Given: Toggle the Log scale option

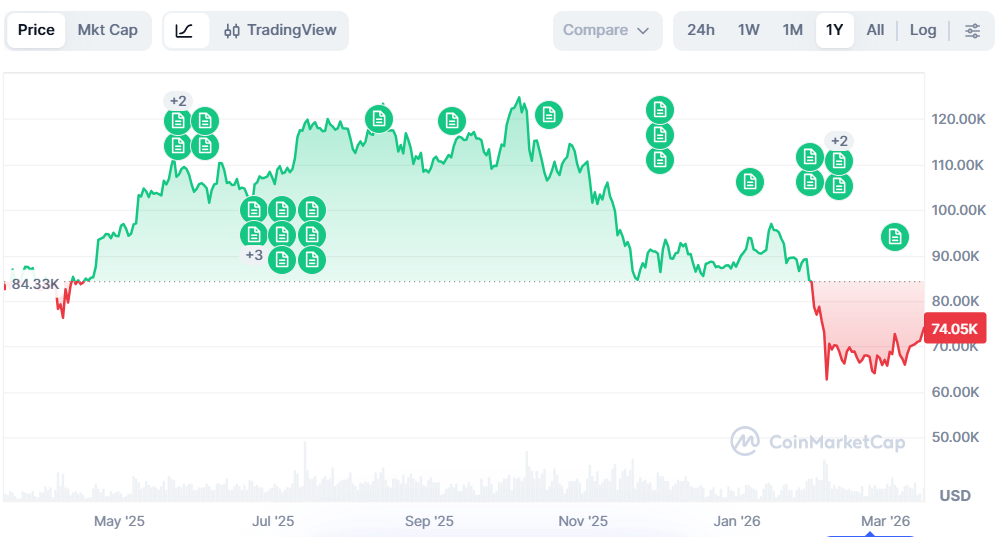Looking at the screenshot, I should pos(923,30).
